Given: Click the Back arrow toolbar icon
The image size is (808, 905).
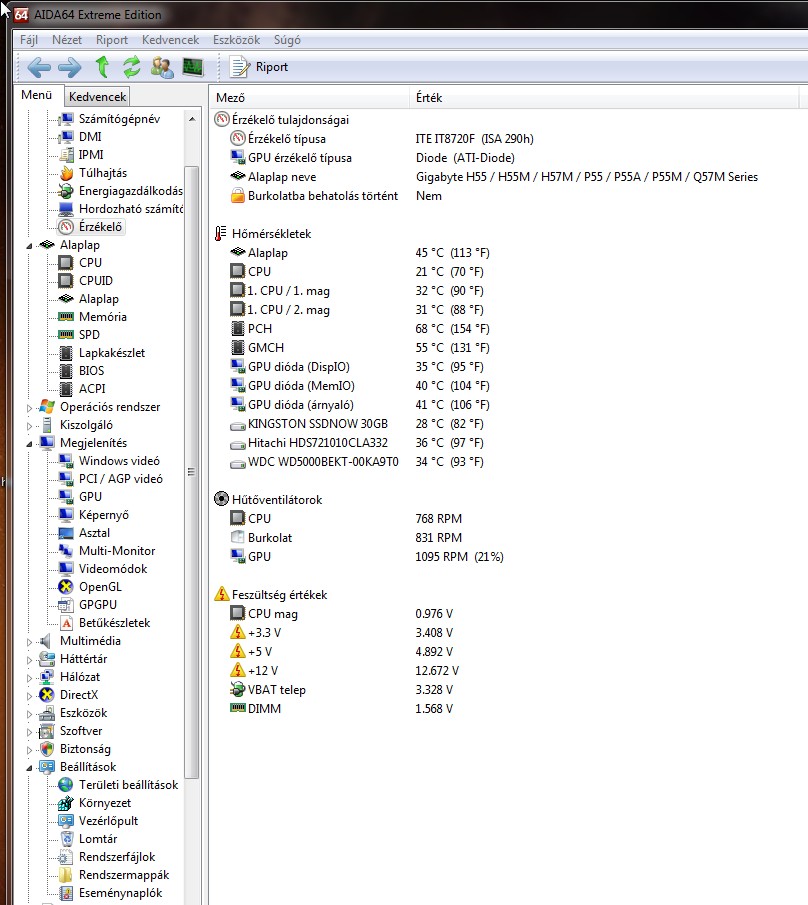Looking at the screenshot, I should click(x=39, y=68).
